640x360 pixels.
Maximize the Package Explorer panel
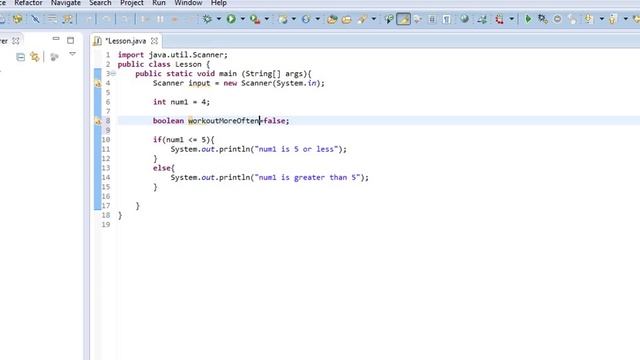coord(71,40)
